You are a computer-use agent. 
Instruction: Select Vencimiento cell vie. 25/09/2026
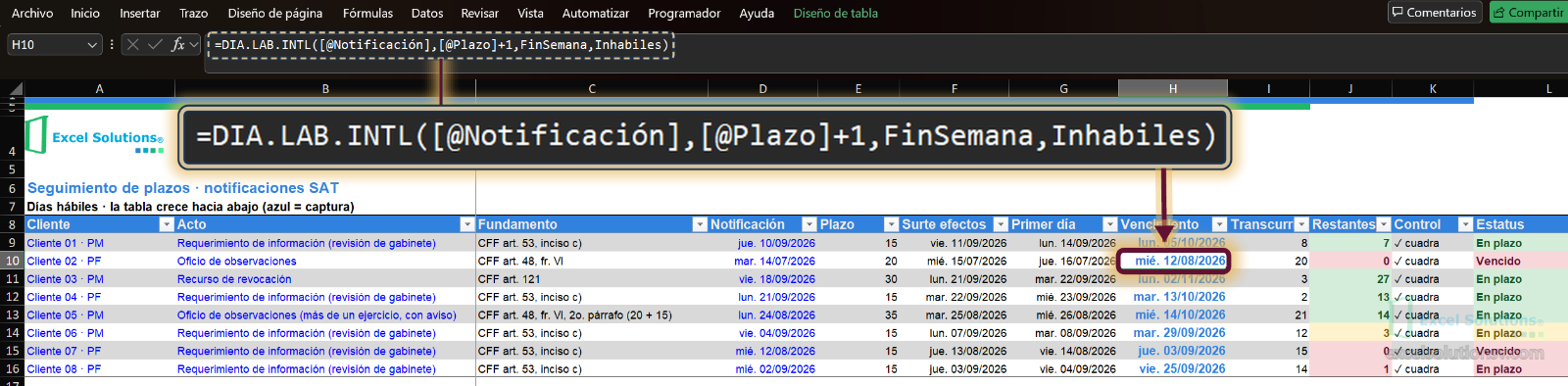point(1173,369)
